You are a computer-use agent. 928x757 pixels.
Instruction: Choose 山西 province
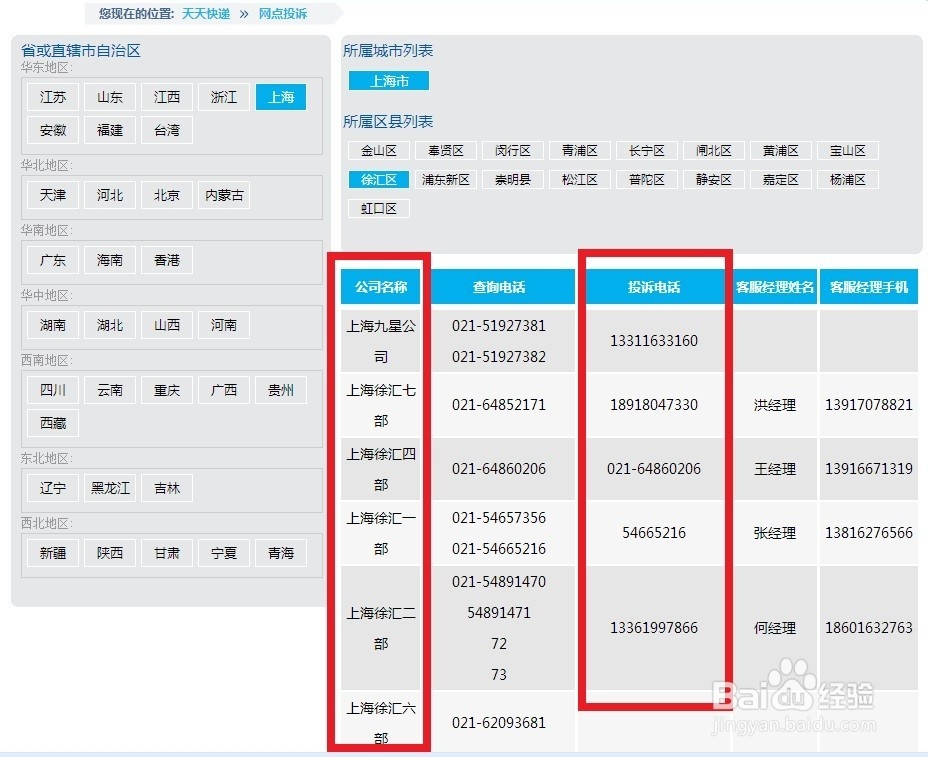click(167, 325)
